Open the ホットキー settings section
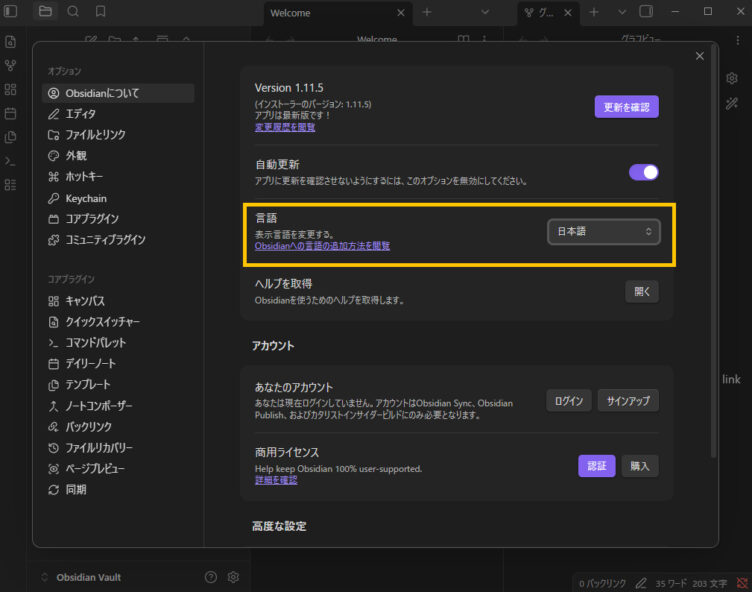 pyautogui.click(x=90, y=176)
